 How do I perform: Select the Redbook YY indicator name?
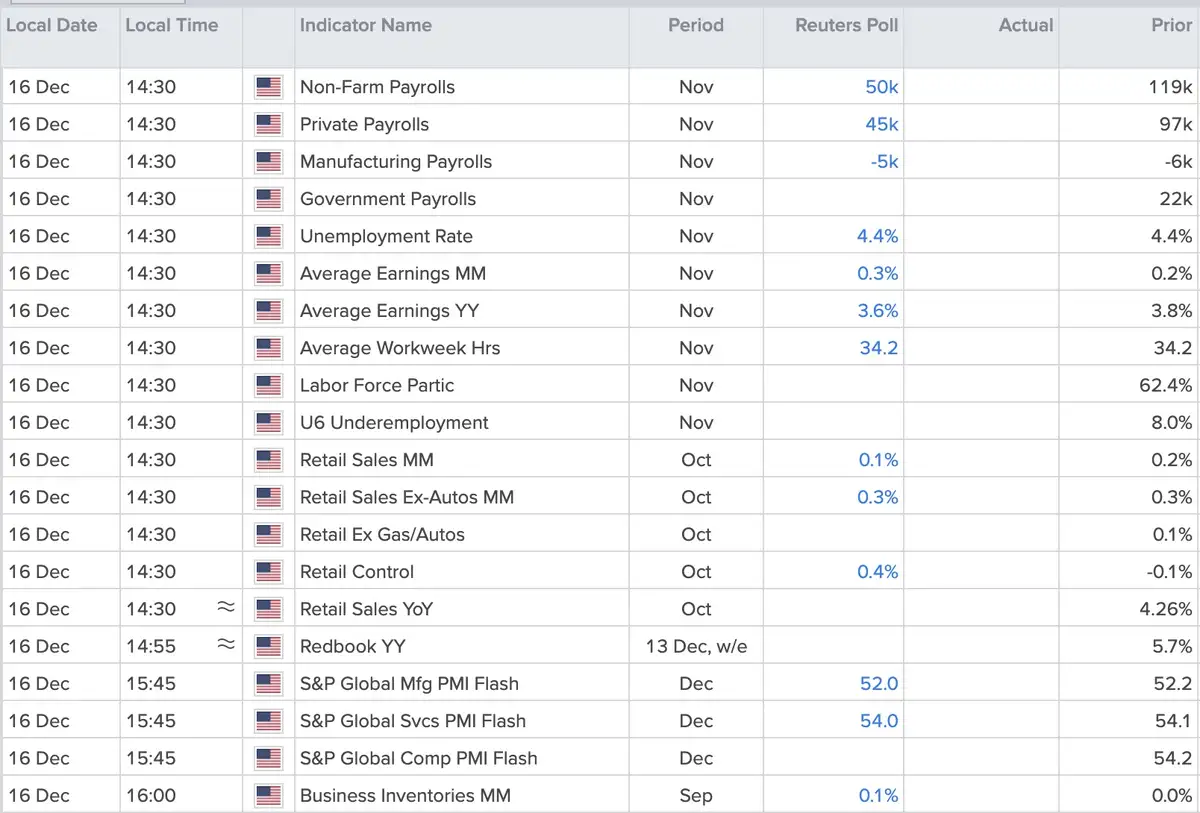click(352, 646)
